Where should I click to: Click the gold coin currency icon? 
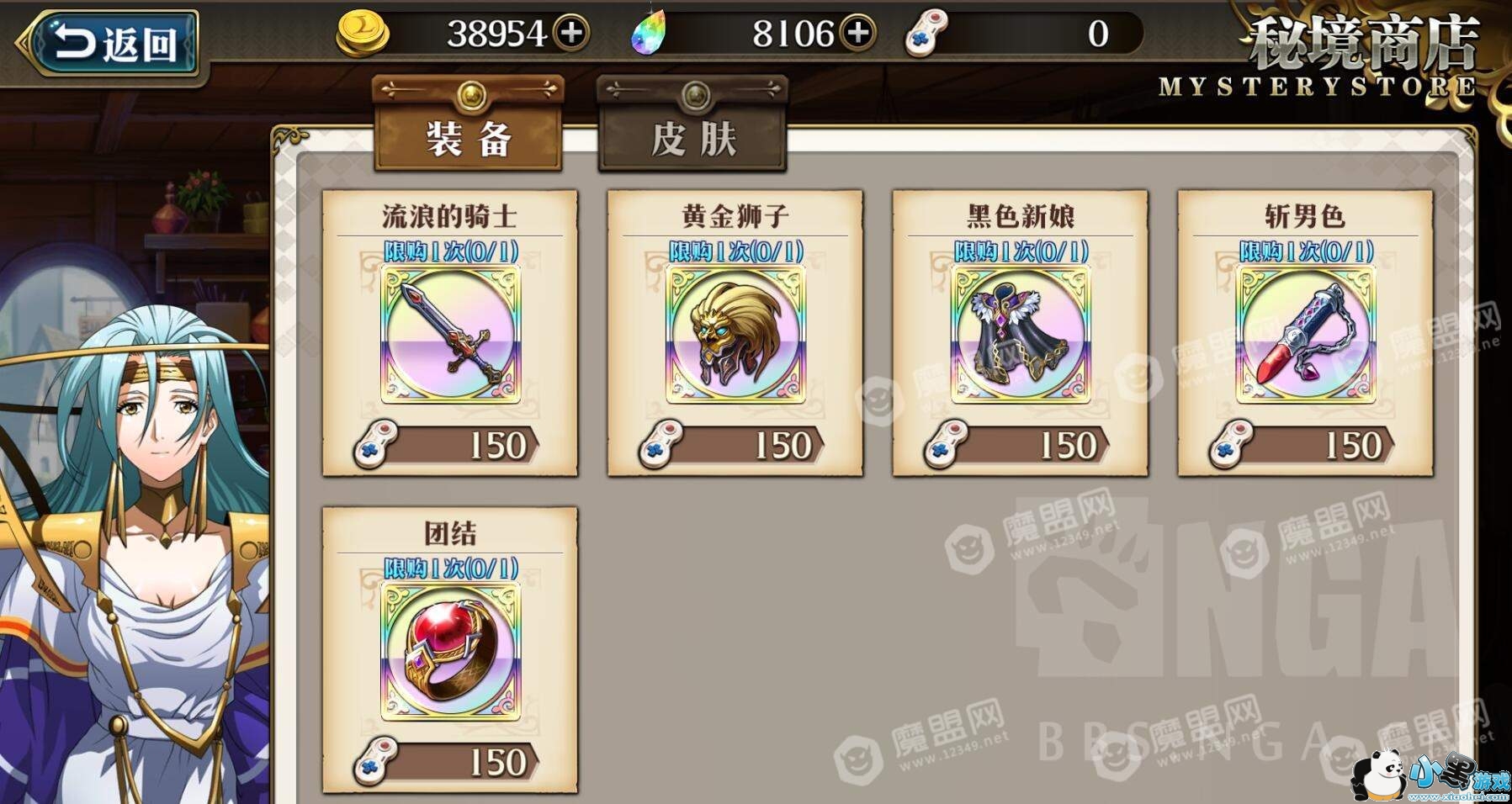tap(363, 34)
